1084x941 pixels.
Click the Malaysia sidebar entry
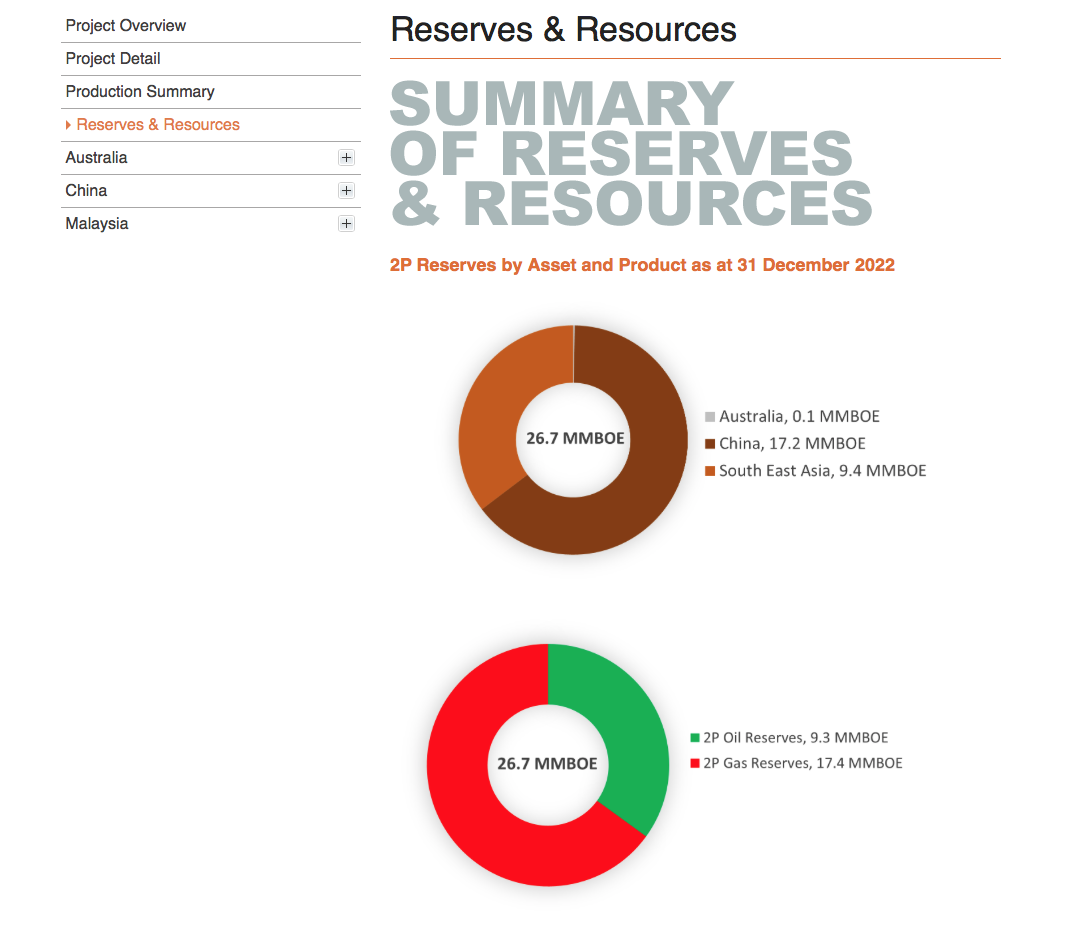coord(97,224)
